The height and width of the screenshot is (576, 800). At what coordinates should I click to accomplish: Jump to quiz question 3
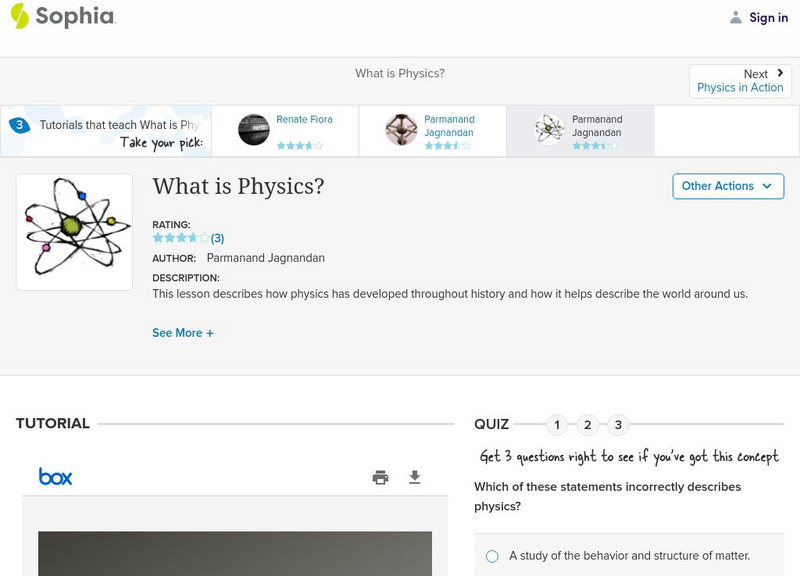click(x=618, y=425)
